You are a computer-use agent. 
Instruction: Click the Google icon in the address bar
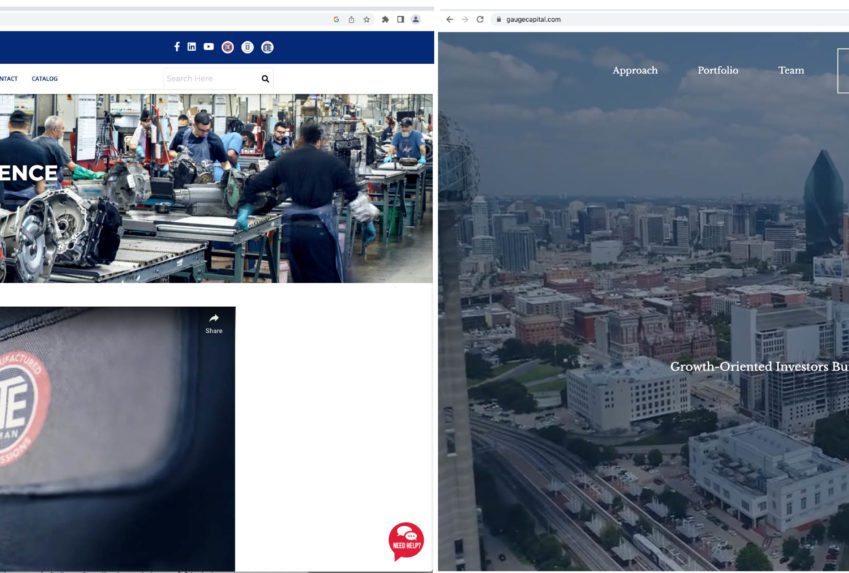[x=336, y=19]
